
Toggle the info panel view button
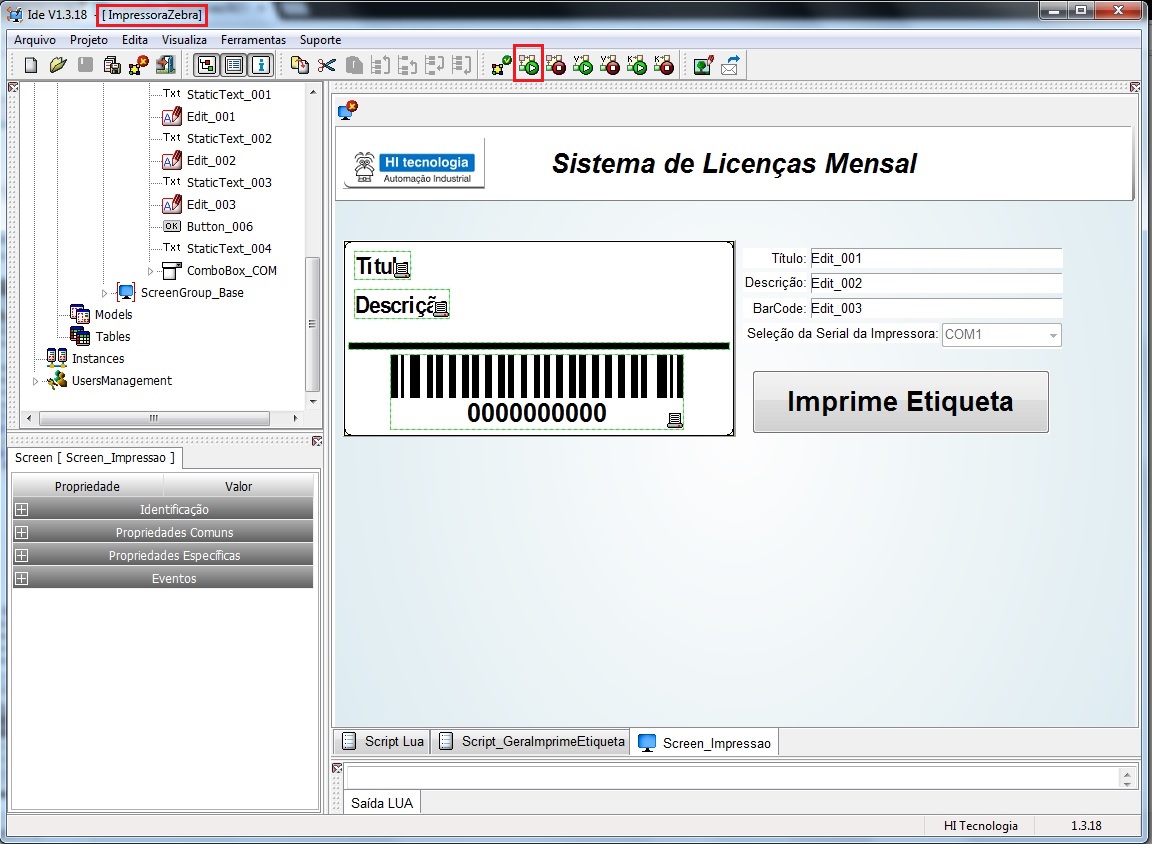[x=261, y=65]
